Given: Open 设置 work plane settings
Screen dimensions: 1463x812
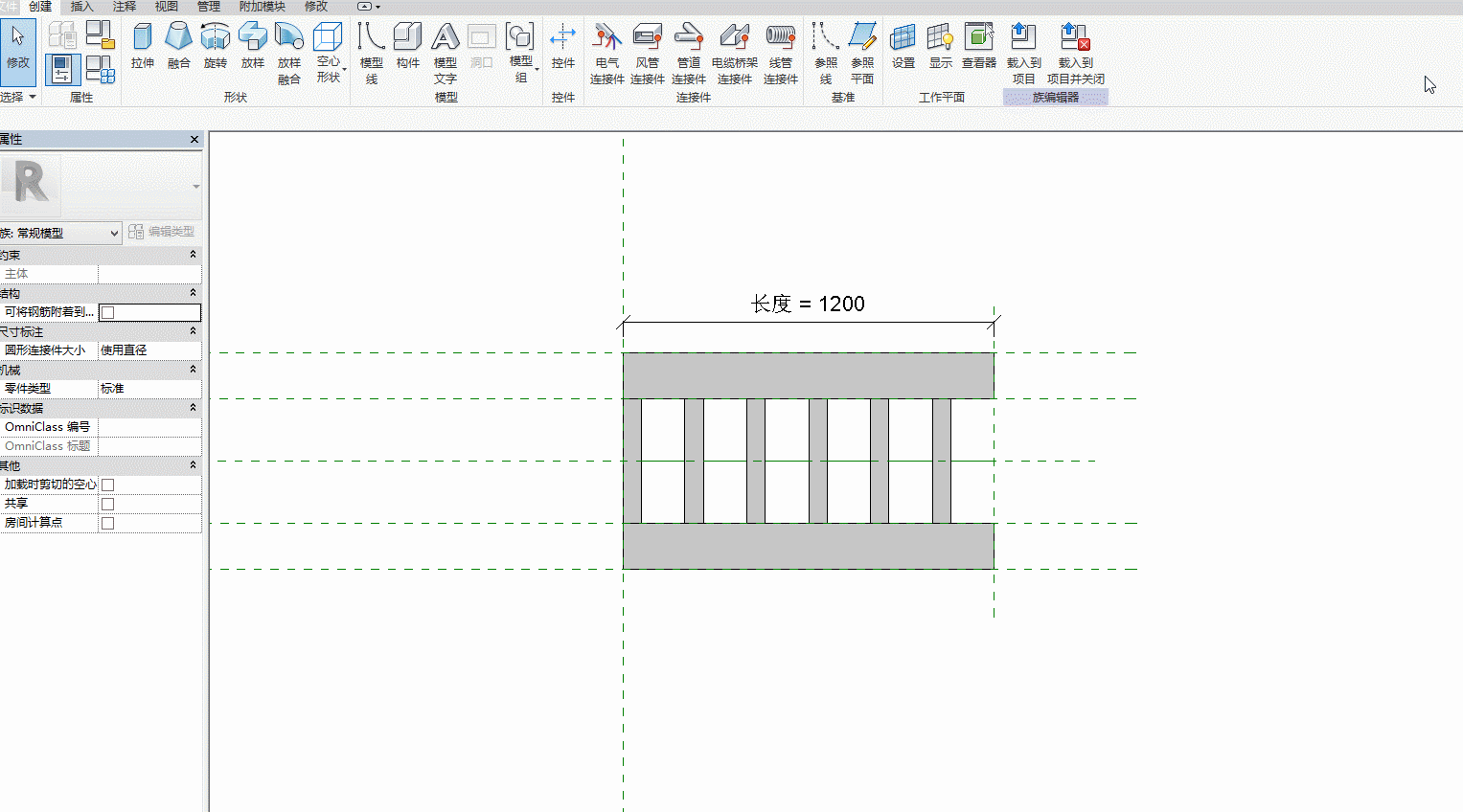Looking at the screenshot, I should tap(903, 46).
